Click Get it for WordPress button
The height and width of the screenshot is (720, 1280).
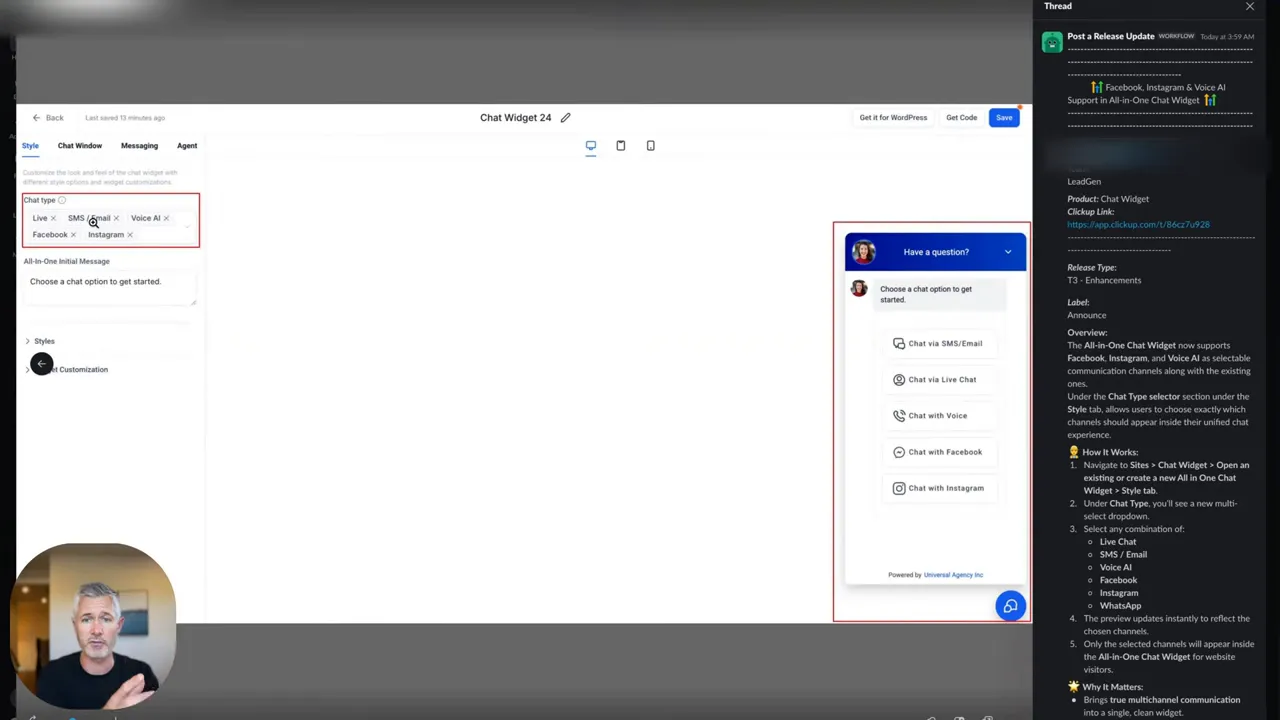[893, 118]
